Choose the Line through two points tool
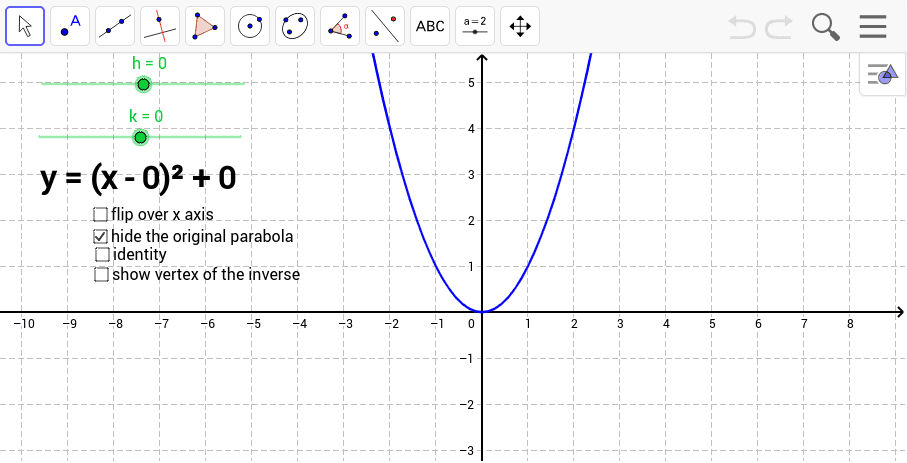Viewport: 907px width, 463px height. pyautogui.click(x=115, y=26)
